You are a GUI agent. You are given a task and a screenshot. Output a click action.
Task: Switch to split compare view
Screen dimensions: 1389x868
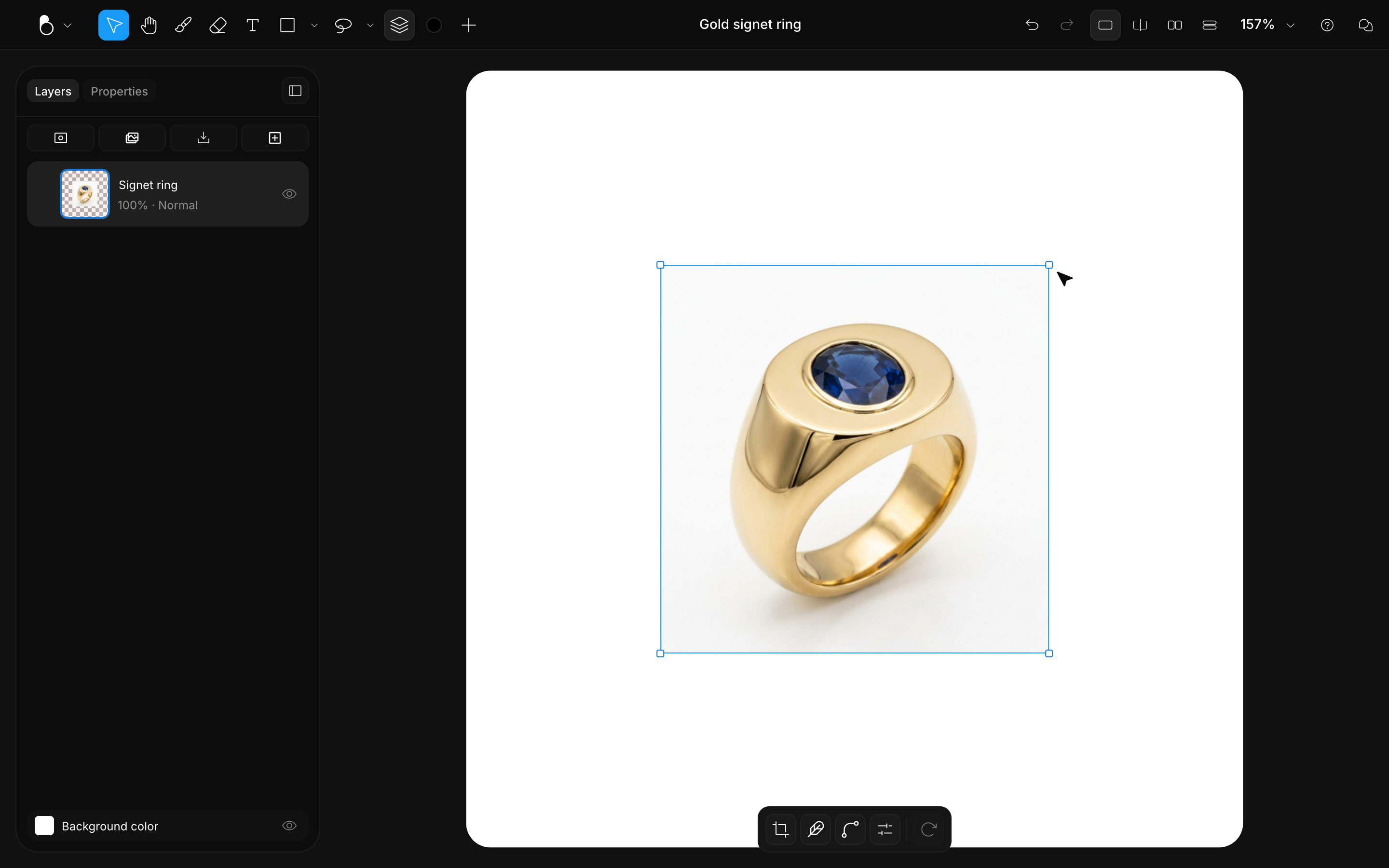[1141, 25]
